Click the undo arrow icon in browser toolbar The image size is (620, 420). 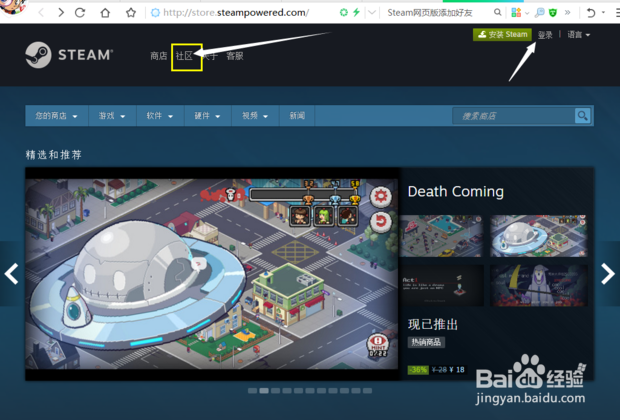[591, 13]
